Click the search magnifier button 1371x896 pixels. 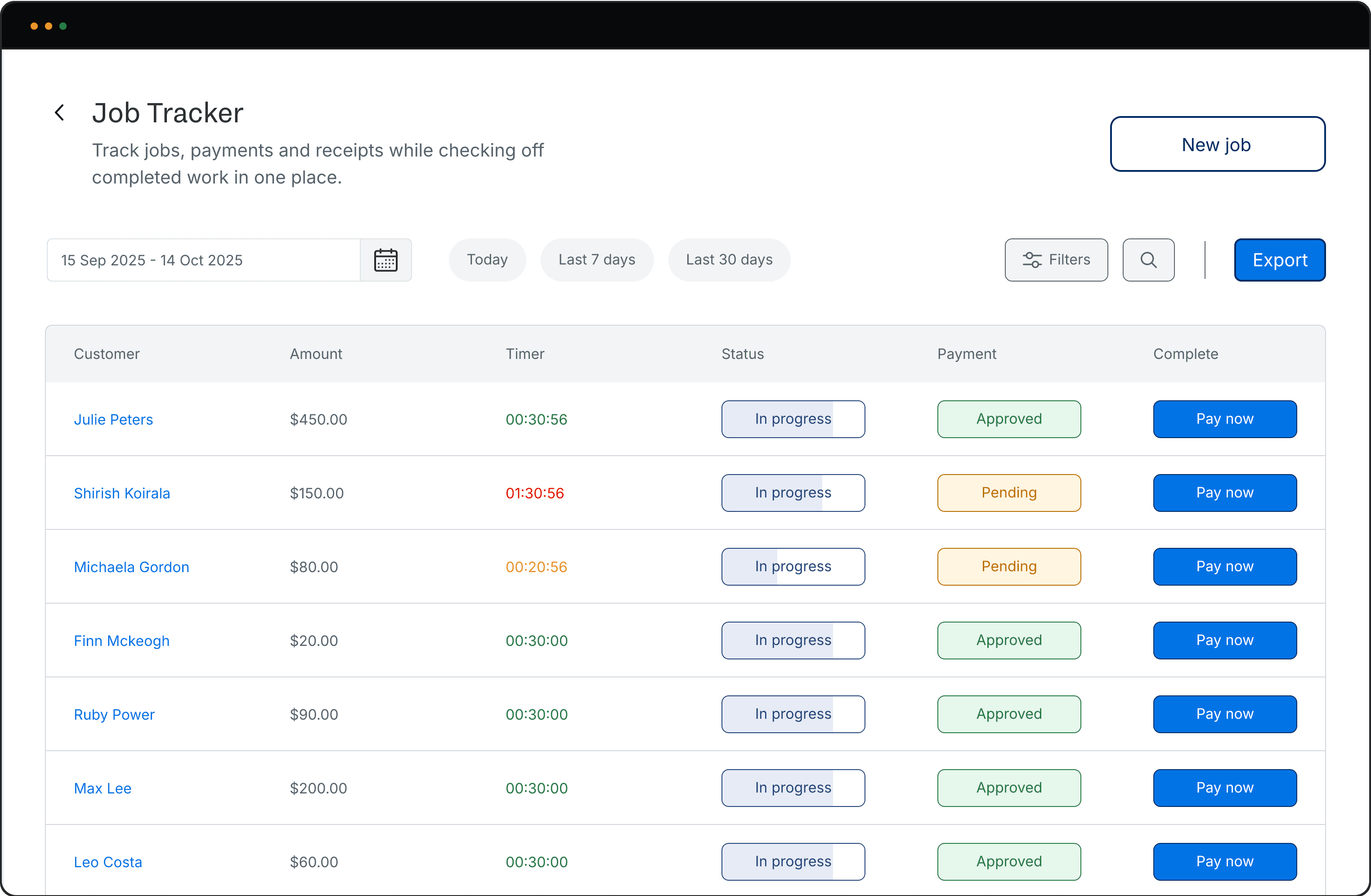tap(1148, 260)
